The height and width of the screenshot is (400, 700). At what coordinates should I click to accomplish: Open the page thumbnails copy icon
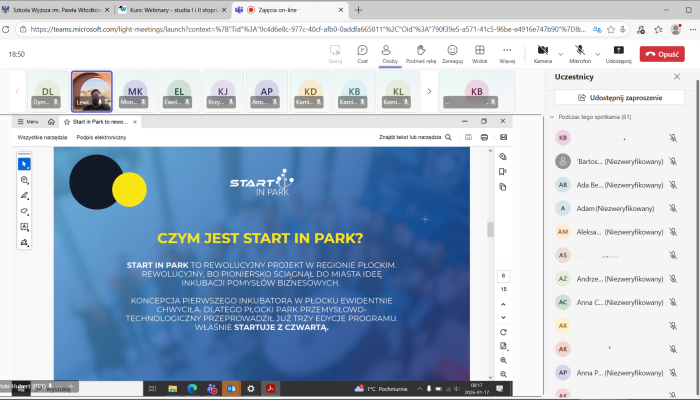click(503, 187)
